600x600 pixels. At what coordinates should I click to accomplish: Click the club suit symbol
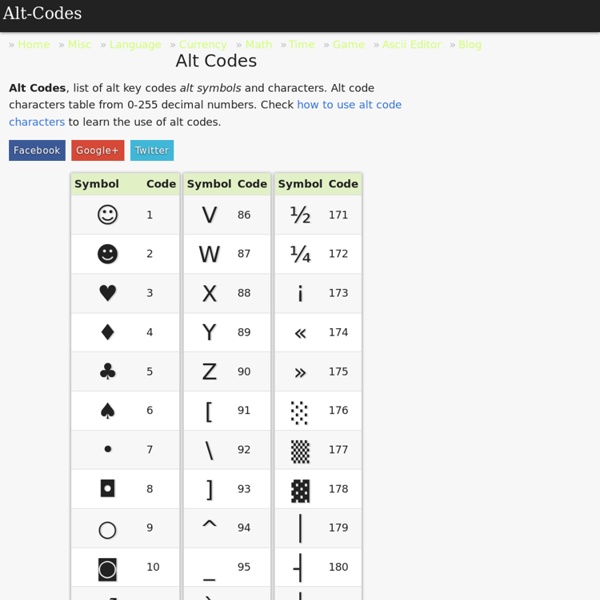pos(107,371)
